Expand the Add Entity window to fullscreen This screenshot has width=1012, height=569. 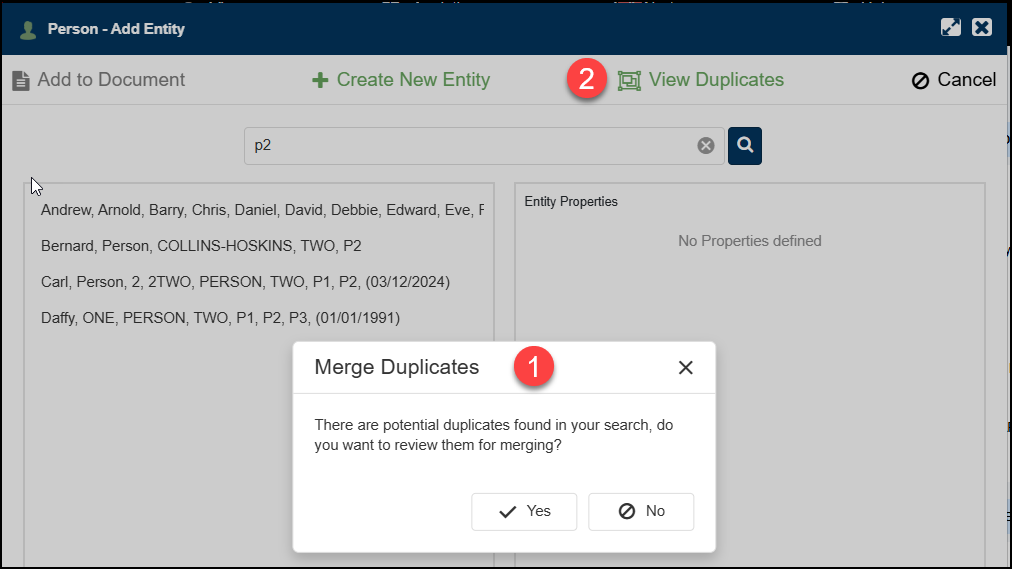click(x=951, y=27)
